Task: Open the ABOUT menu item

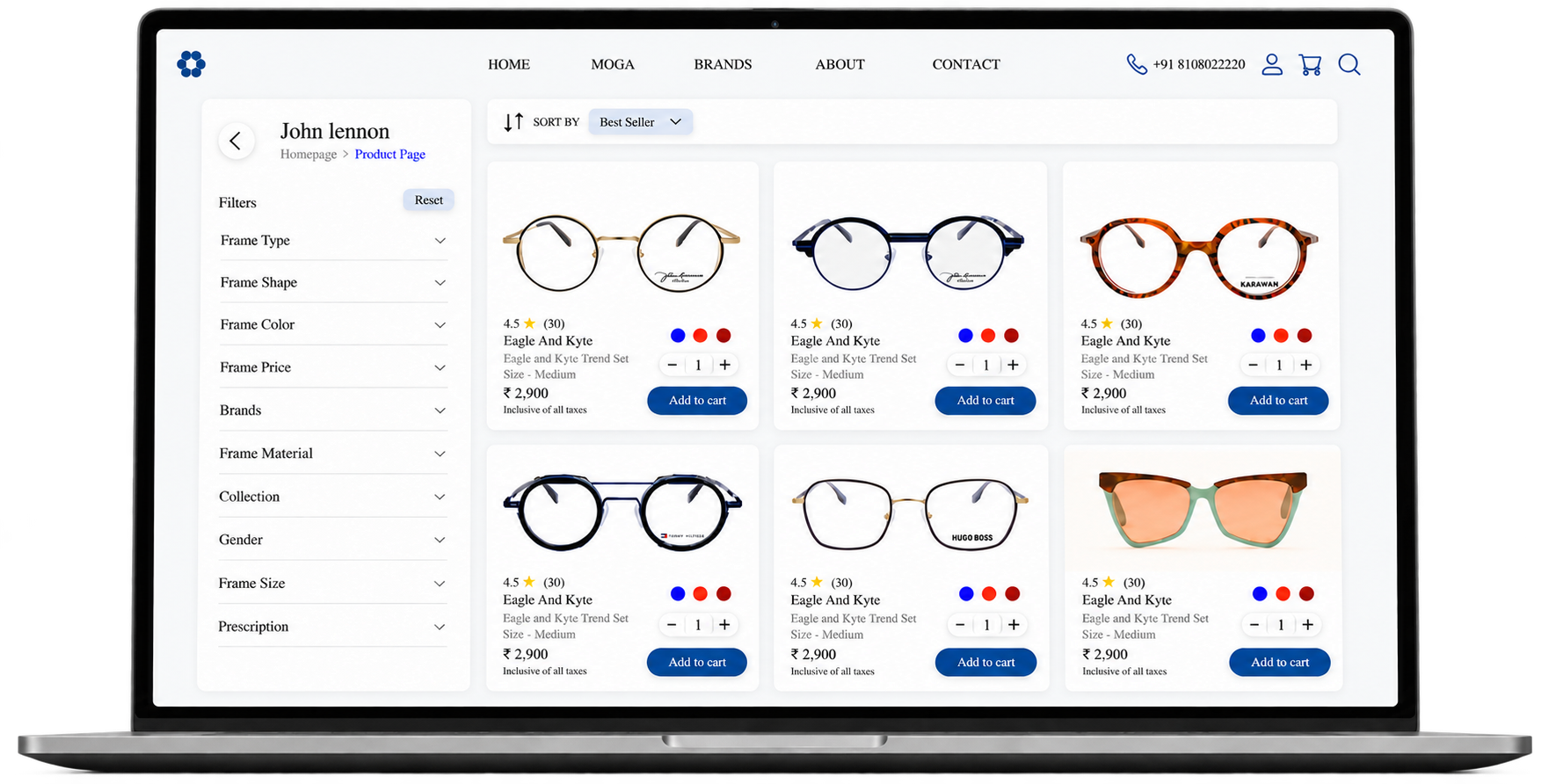Action: (840, 64)
